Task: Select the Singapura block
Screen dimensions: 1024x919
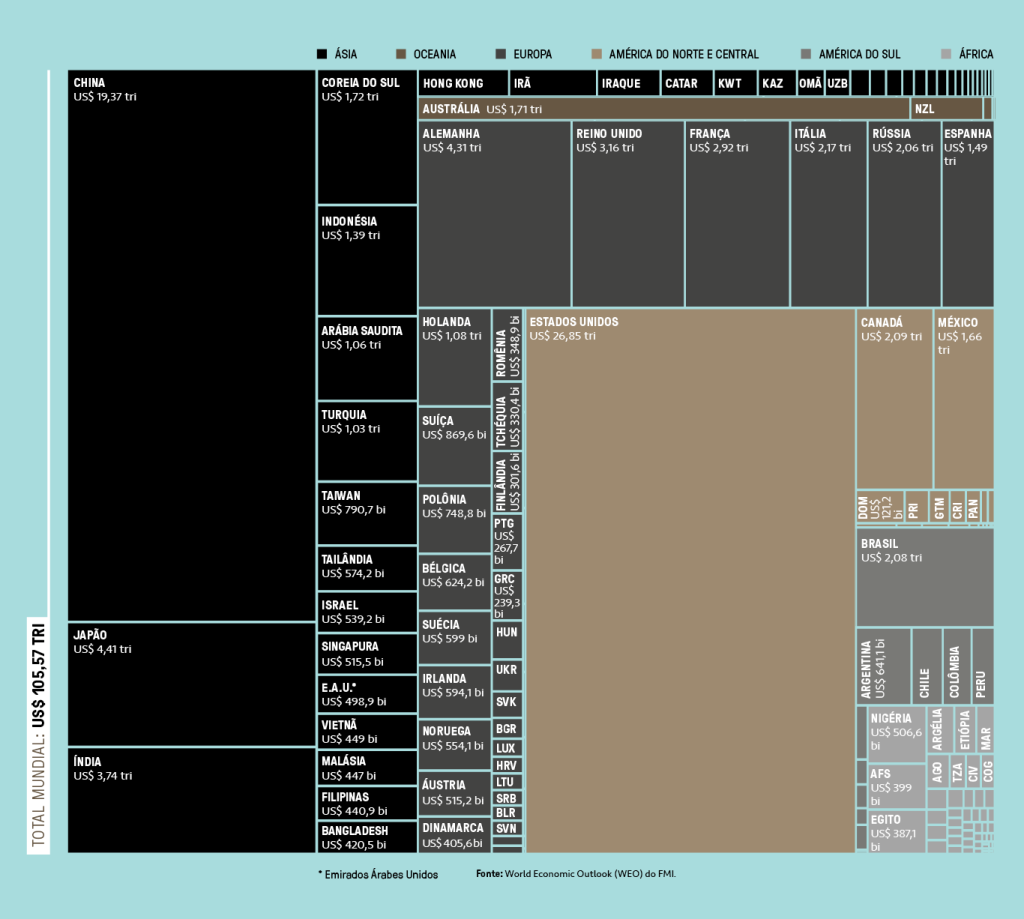Action: coord(367,653)
